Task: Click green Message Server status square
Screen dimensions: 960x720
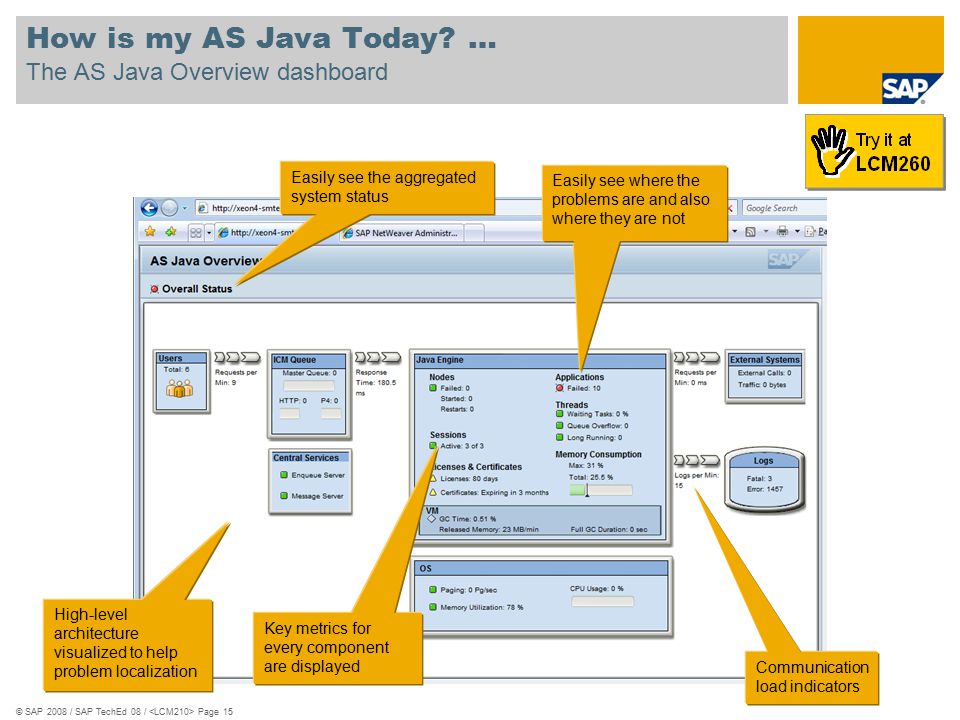Action: [284, 496]
